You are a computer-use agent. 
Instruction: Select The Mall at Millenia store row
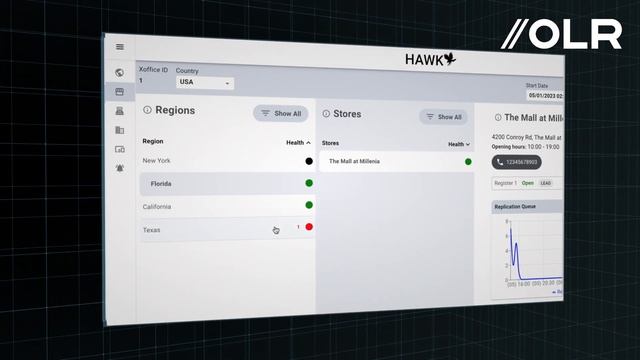[396, 162]
